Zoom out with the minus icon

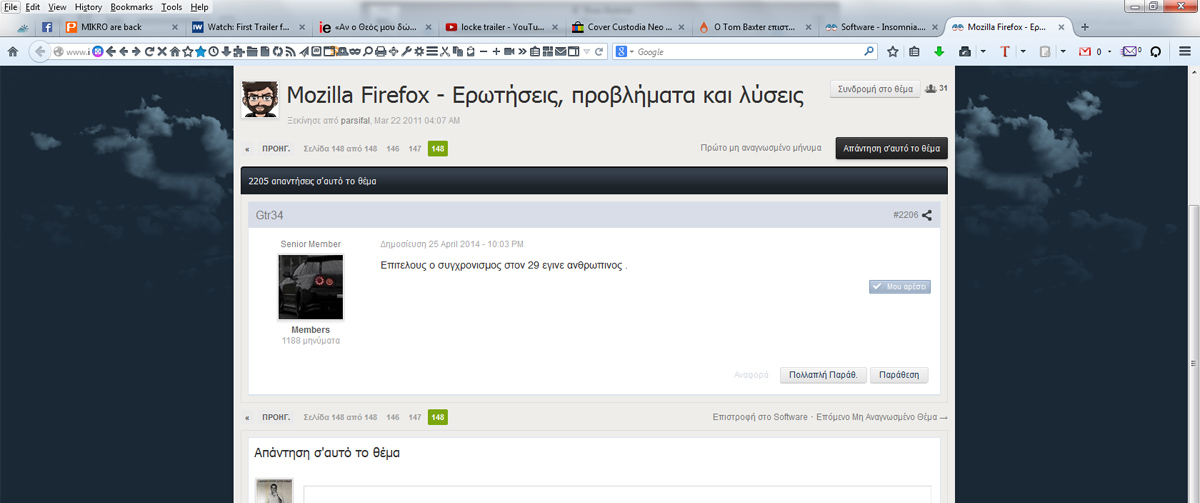[x=483, y=51]
